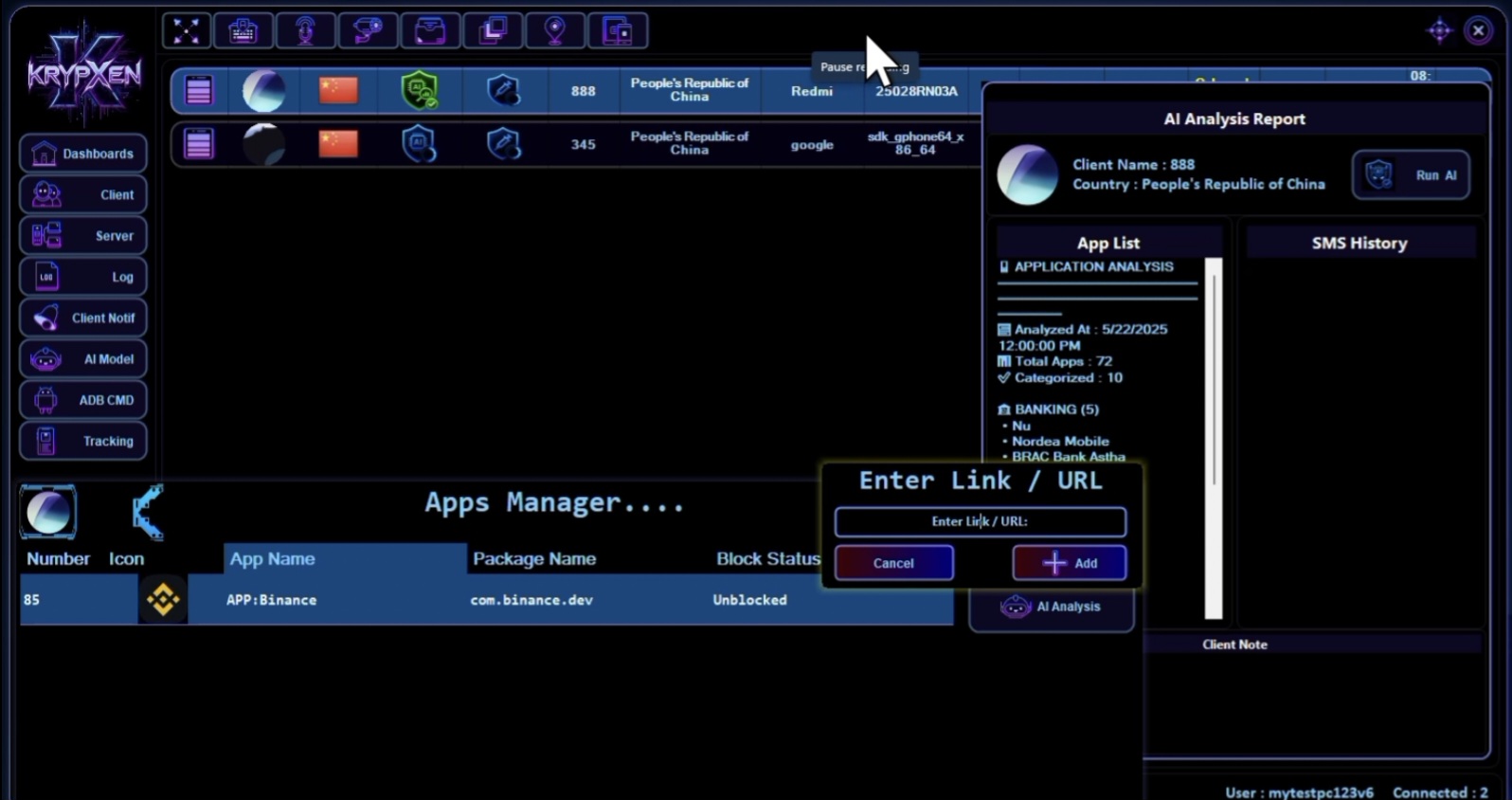Screen dimensions: 1512x800
Task: Click the Redmi cell in client 888 row
Action: 812,91
